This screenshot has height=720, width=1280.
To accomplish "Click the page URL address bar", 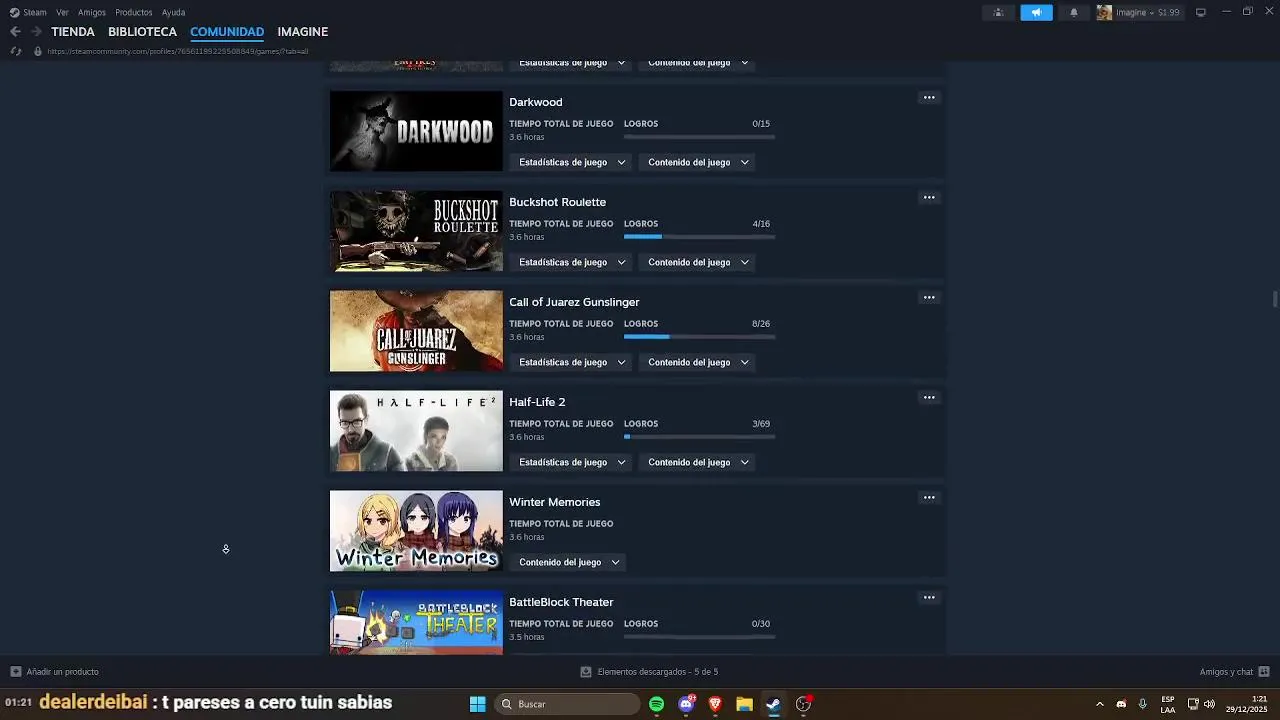I will pos(178,51).
